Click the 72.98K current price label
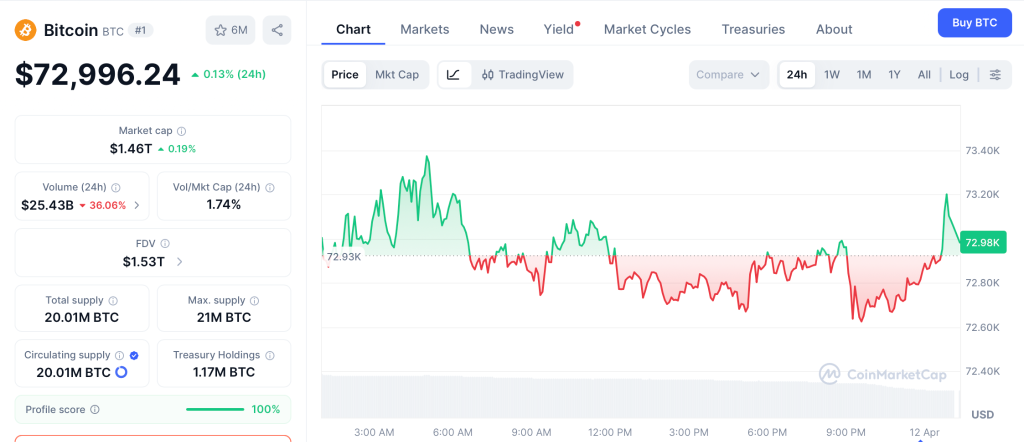The image size is (1024, 442). [x=982, y=242]
